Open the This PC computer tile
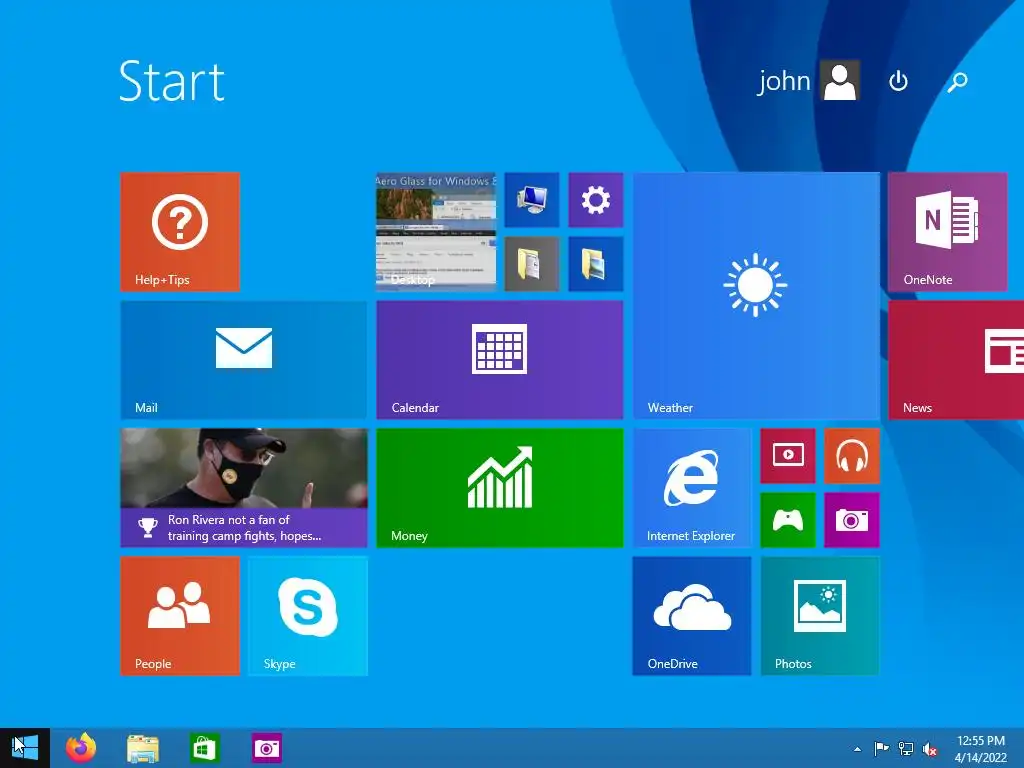This screenshot has width=1024, height=768. (x=532, y=200)
